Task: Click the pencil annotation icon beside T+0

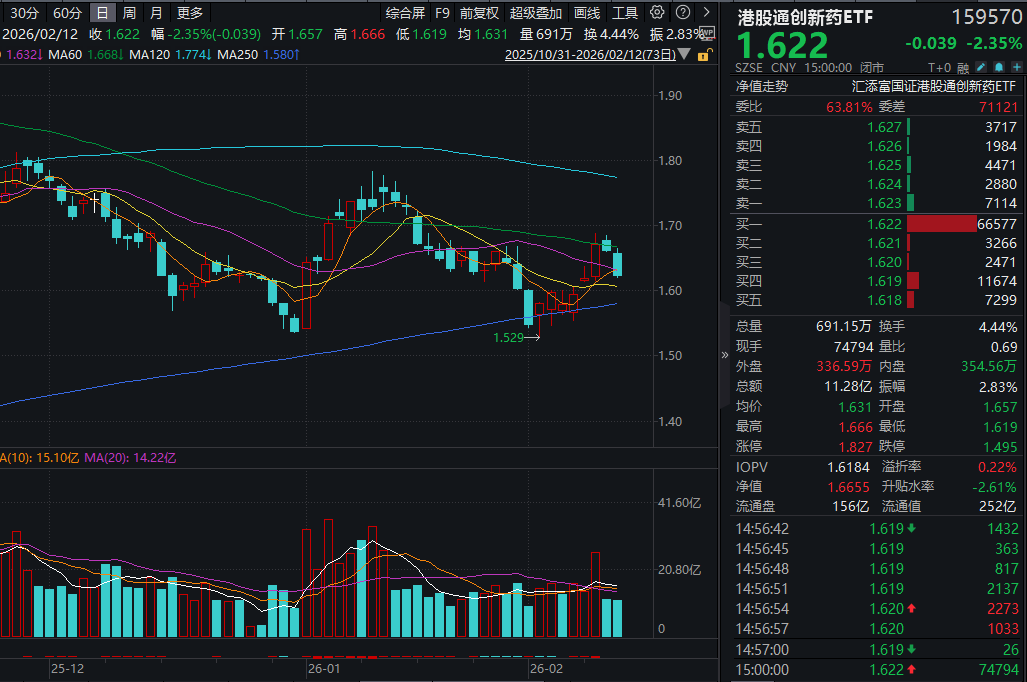Action: point(981,66)
